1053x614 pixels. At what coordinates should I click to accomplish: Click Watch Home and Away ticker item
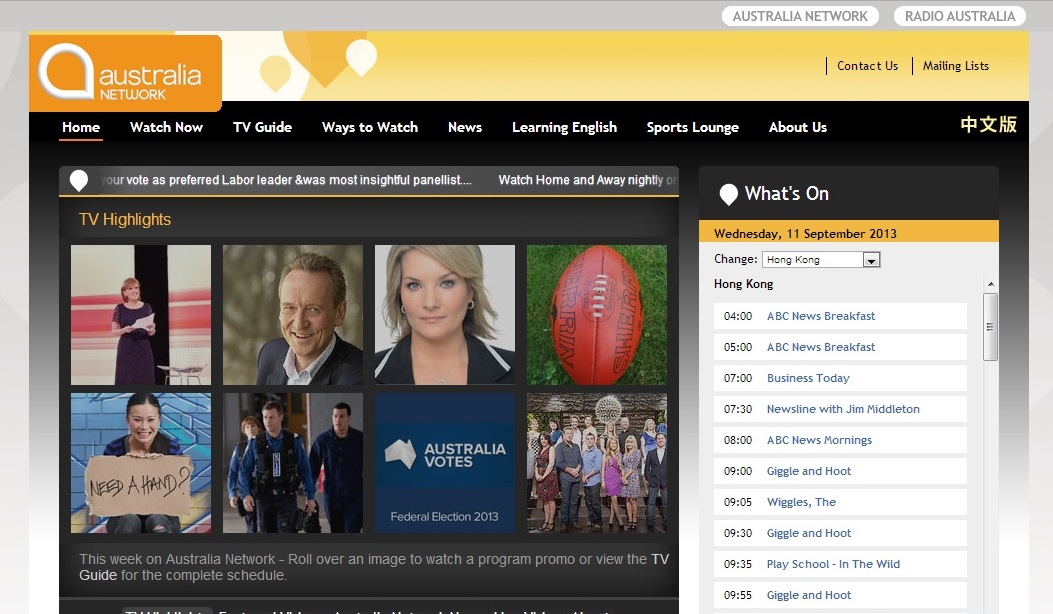[587, 180]
